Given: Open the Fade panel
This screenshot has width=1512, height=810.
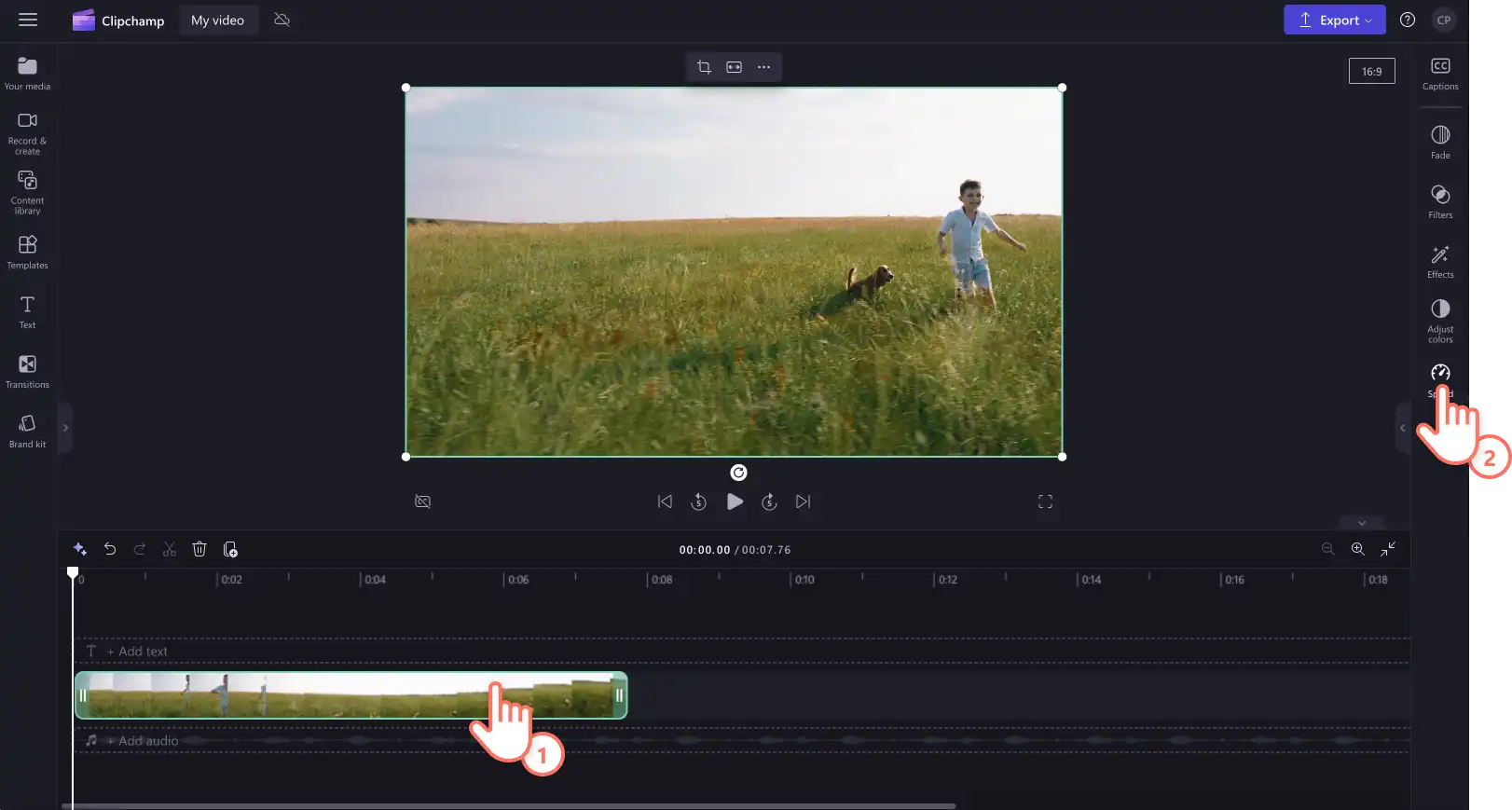Looking at the screenshot, I should (1439, 142).
